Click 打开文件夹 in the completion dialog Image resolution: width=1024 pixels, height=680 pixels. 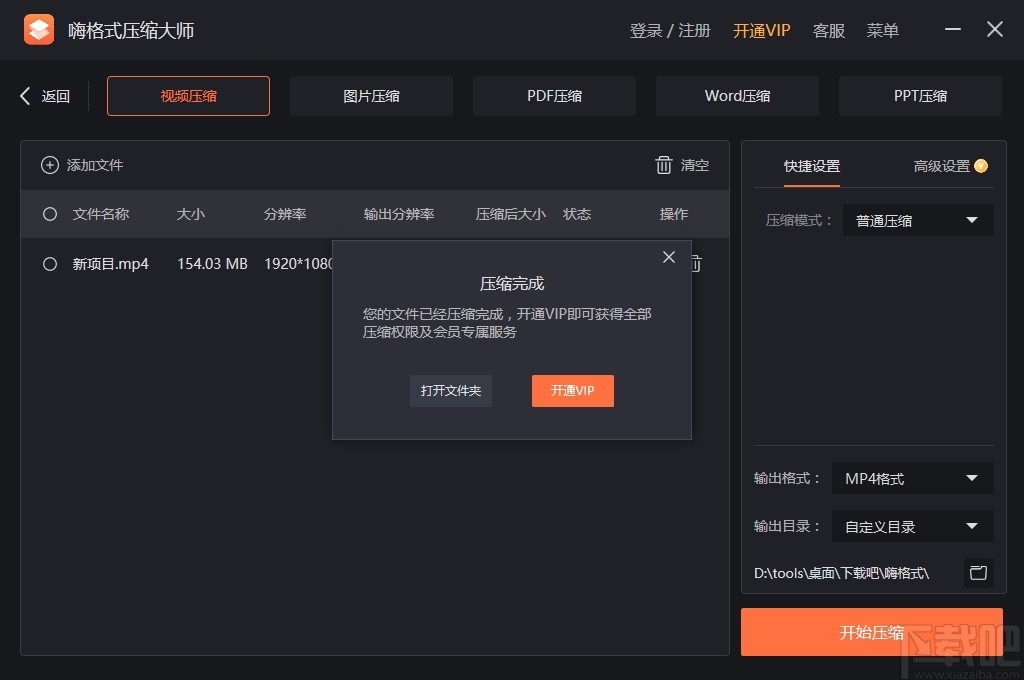coord(450,391)
